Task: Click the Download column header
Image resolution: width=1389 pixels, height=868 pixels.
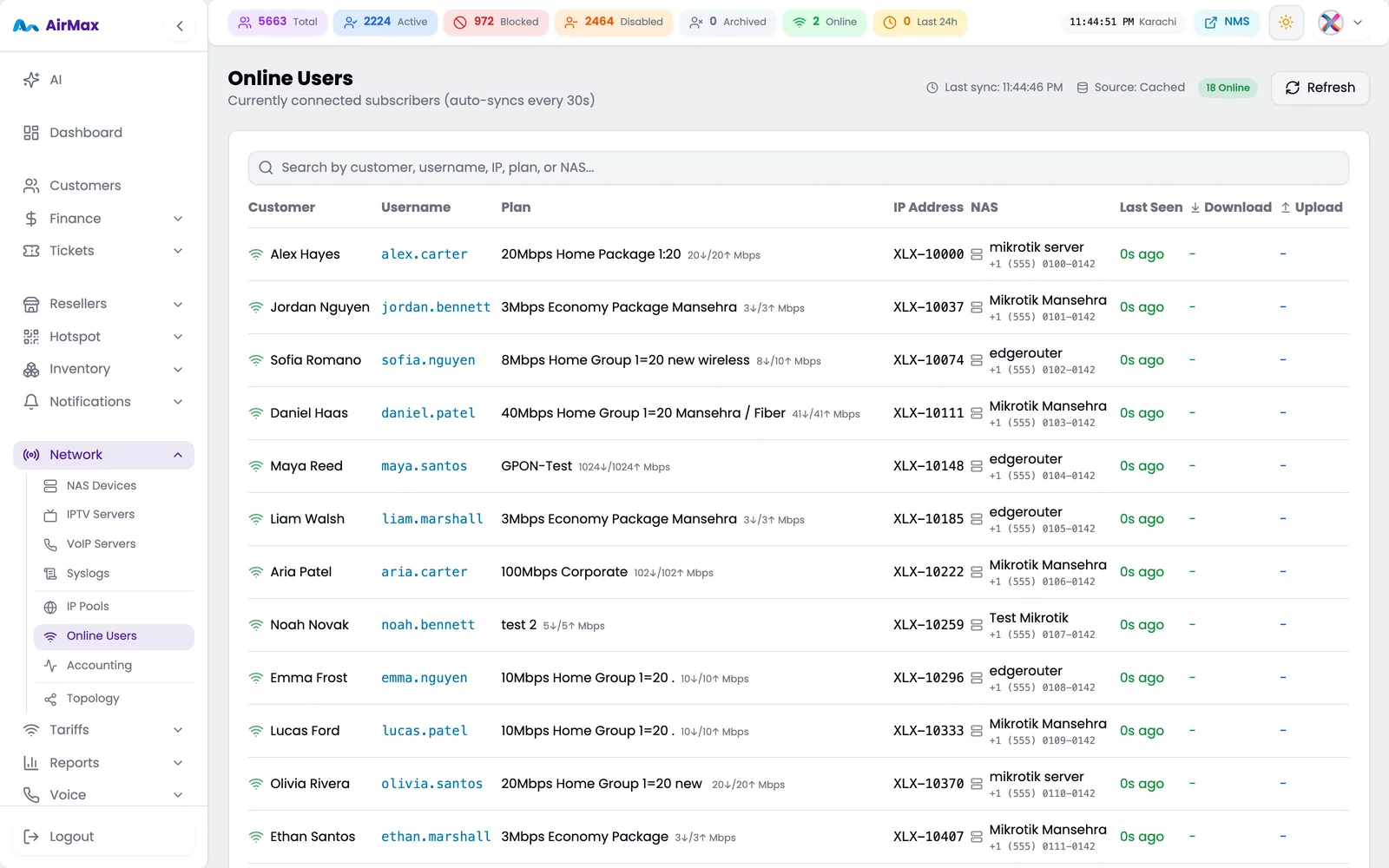Action: coord(1230,207)
